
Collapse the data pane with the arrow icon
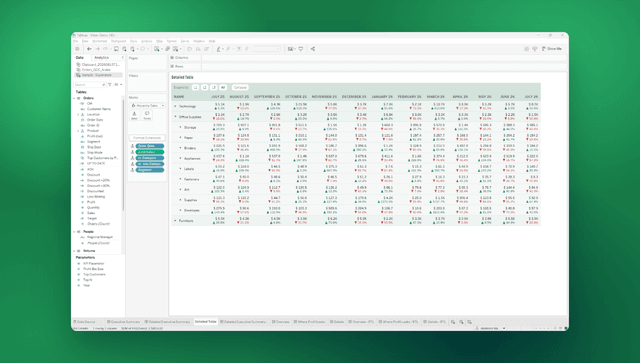pos(122,58)
